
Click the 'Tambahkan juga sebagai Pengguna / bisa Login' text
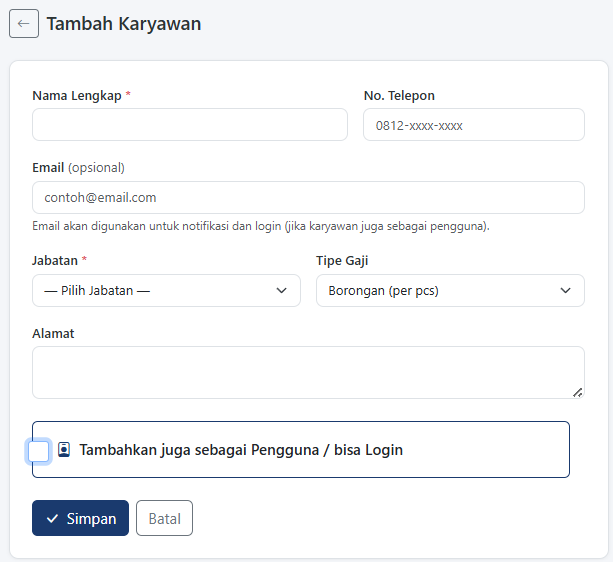coord(241,450)
